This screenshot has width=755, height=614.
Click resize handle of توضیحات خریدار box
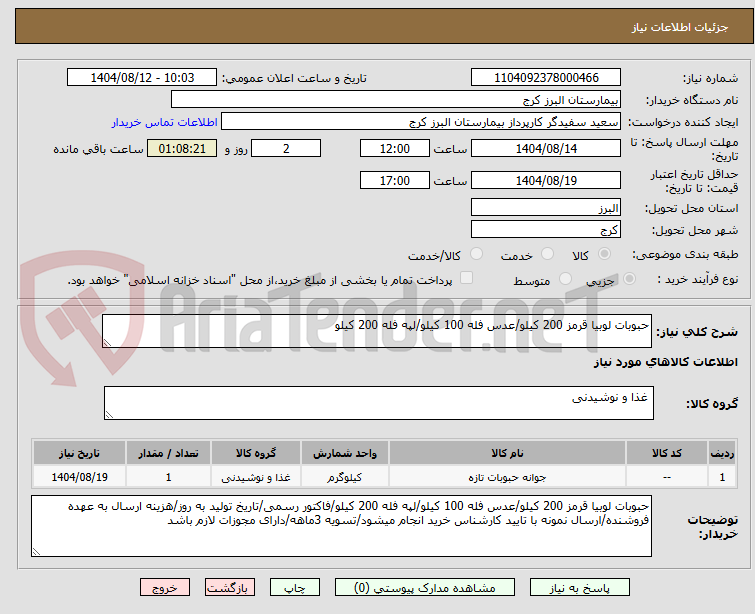click(36, 552)
